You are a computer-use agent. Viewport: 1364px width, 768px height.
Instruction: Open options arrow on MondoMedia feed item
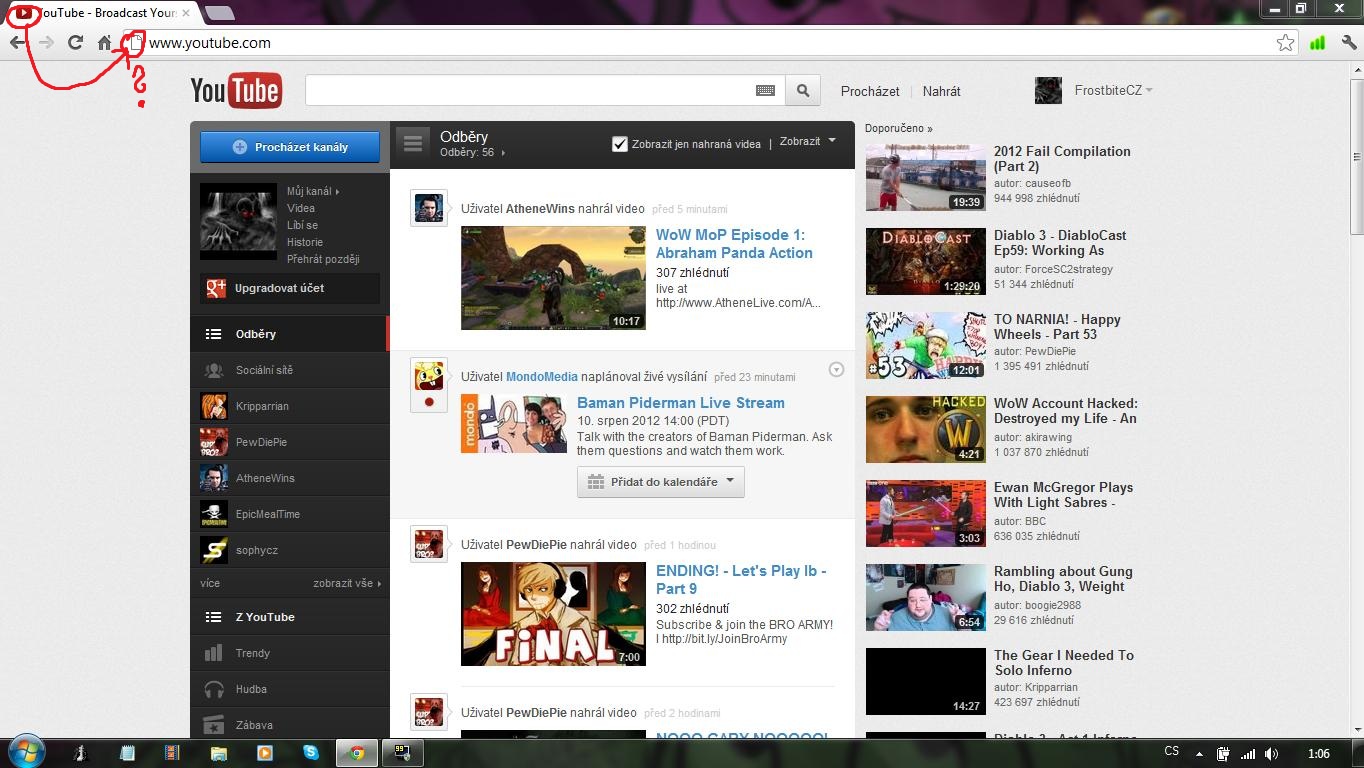pos(837,370)
